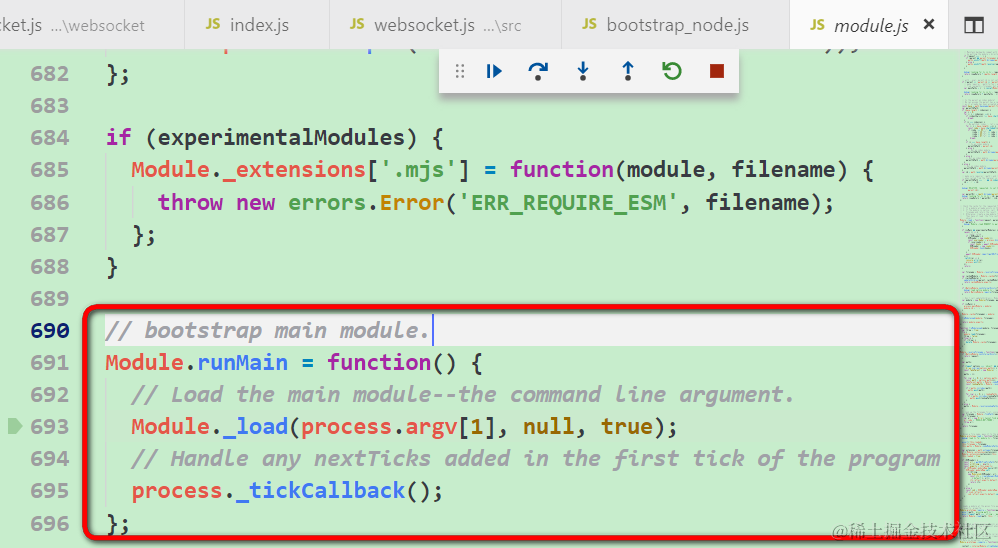Click 'experimentalModules' in the if statement
The width and height of the screenshot is (998, 548).
(x=281, y=137)
